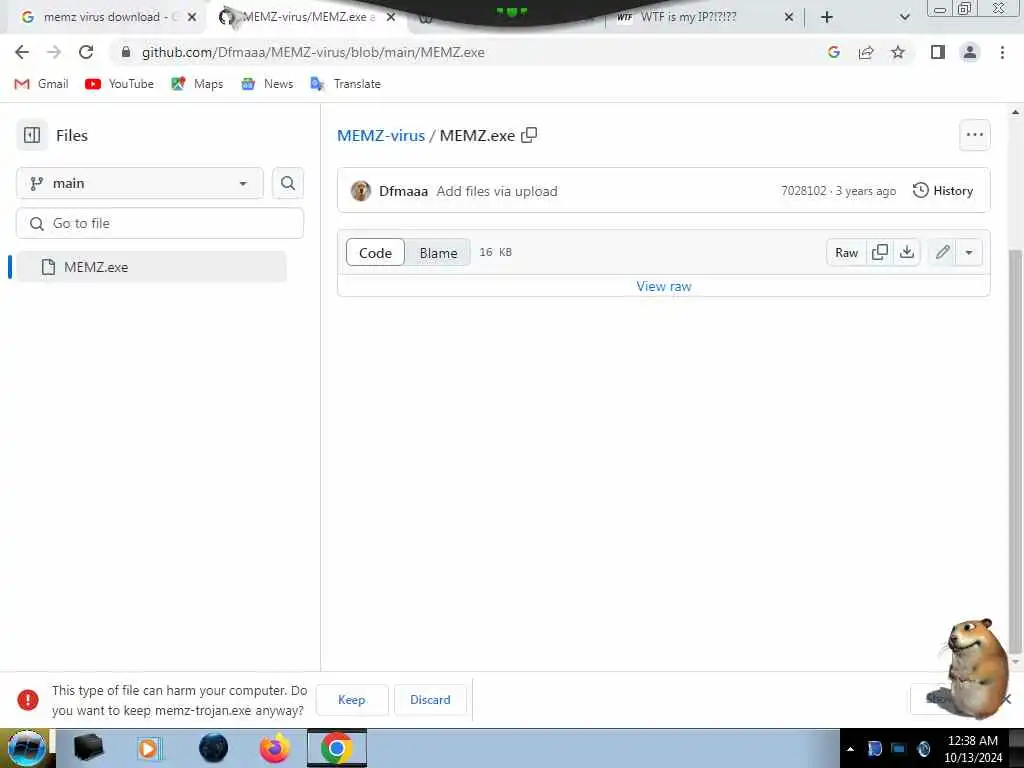This screenshot has height=768, width=1024.
Task: Show hidden tray icons arrow
Action: [x=850, y=748]
